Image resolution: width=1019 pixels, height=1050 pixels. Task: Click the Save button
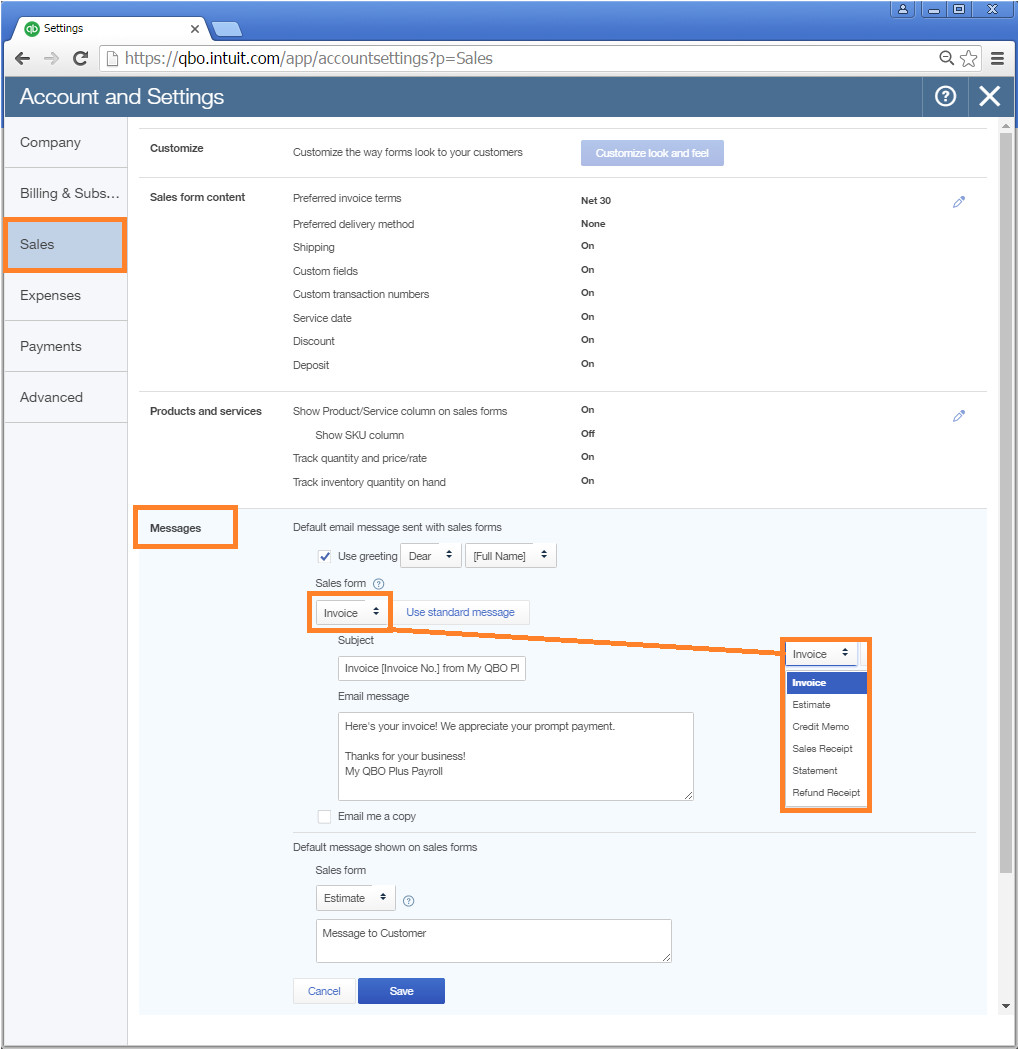401,991
